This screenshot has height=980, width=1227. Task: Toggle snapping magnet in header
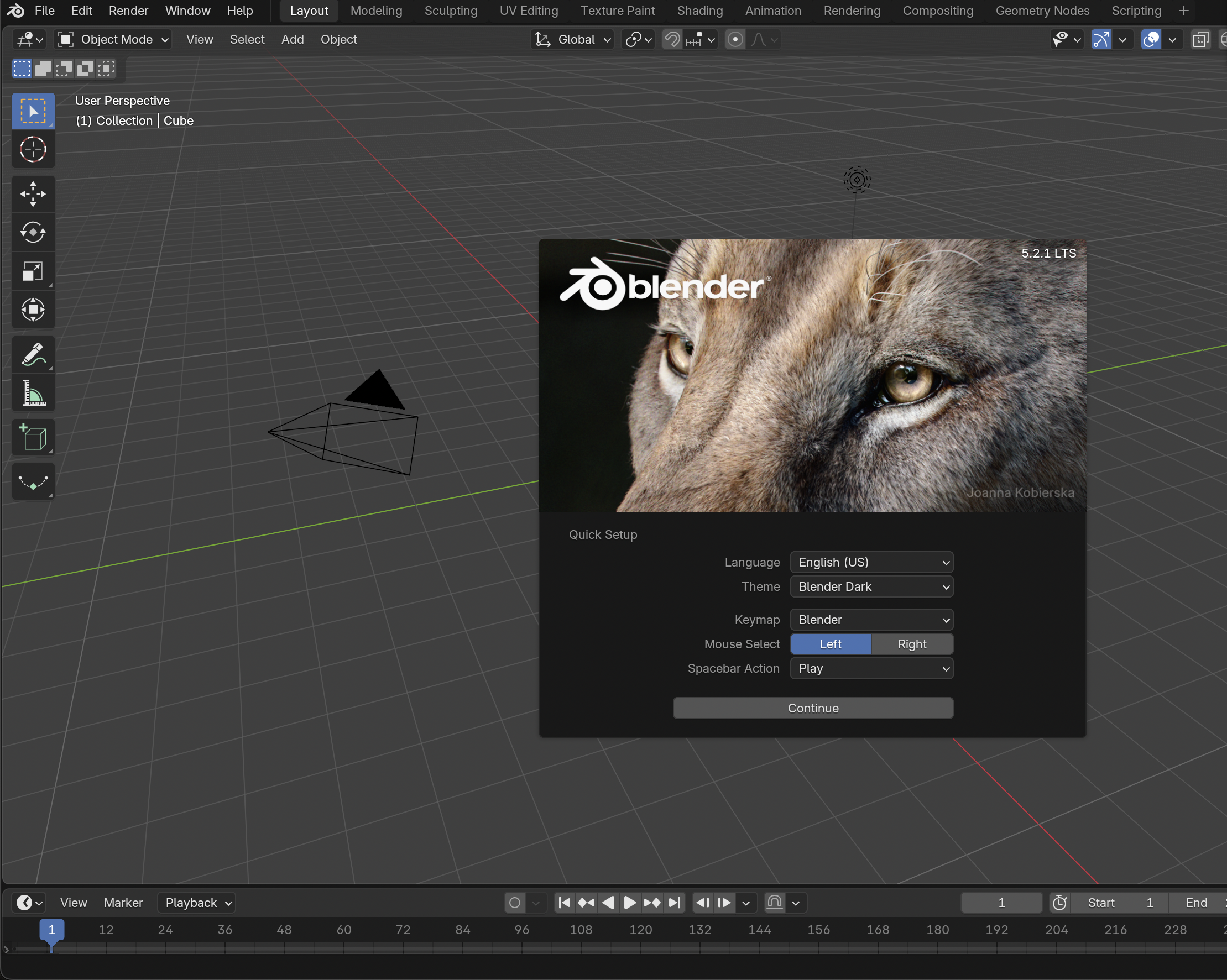(x=672, y=39)
